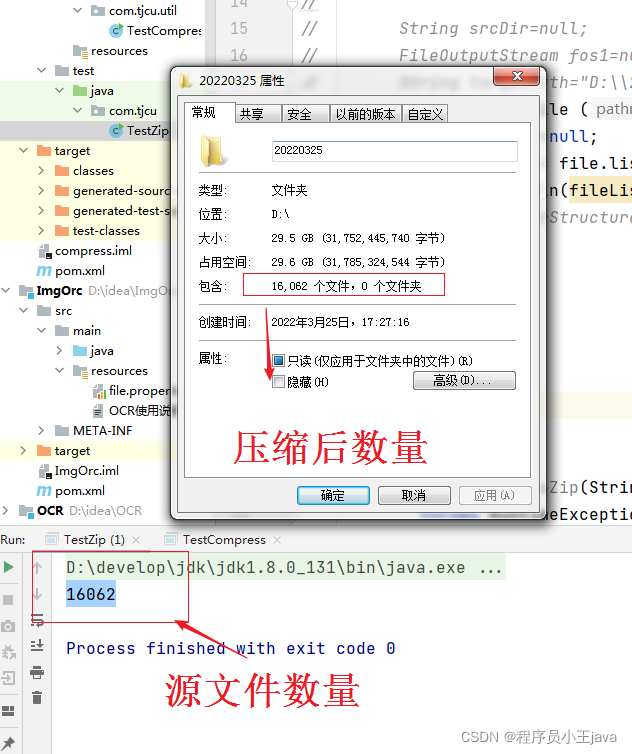Collapse com.tjcu.util package
The image size is (632, 754).
pos(77,10)
